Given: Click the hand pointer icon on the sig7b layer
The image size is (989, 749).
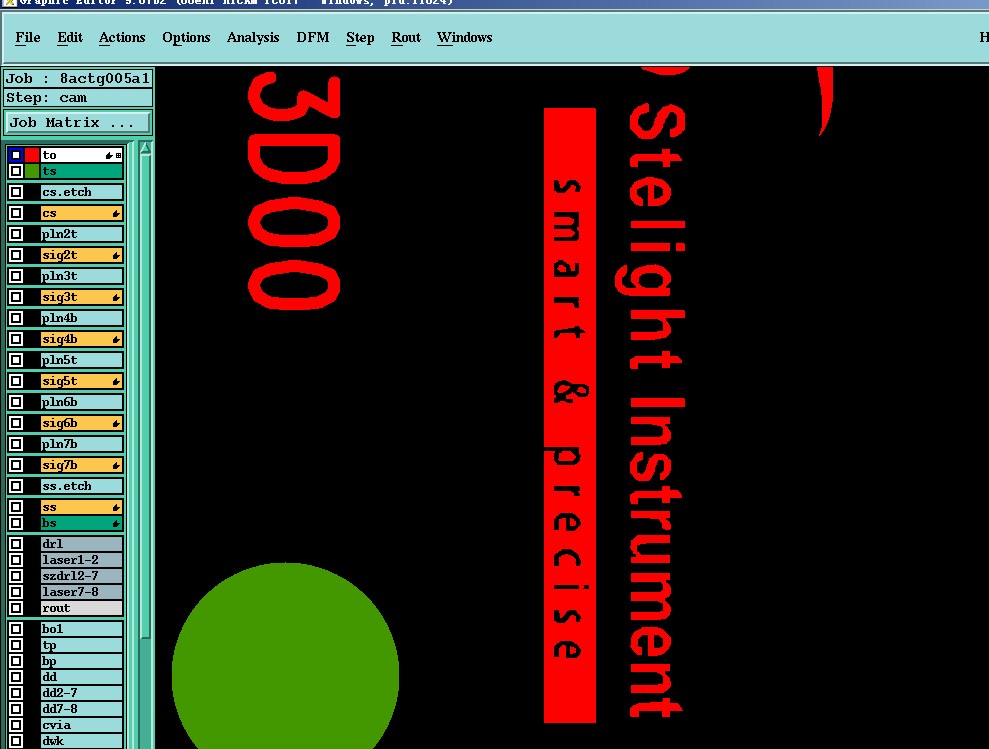Looking at the screenshot, I should pos(116,466).
